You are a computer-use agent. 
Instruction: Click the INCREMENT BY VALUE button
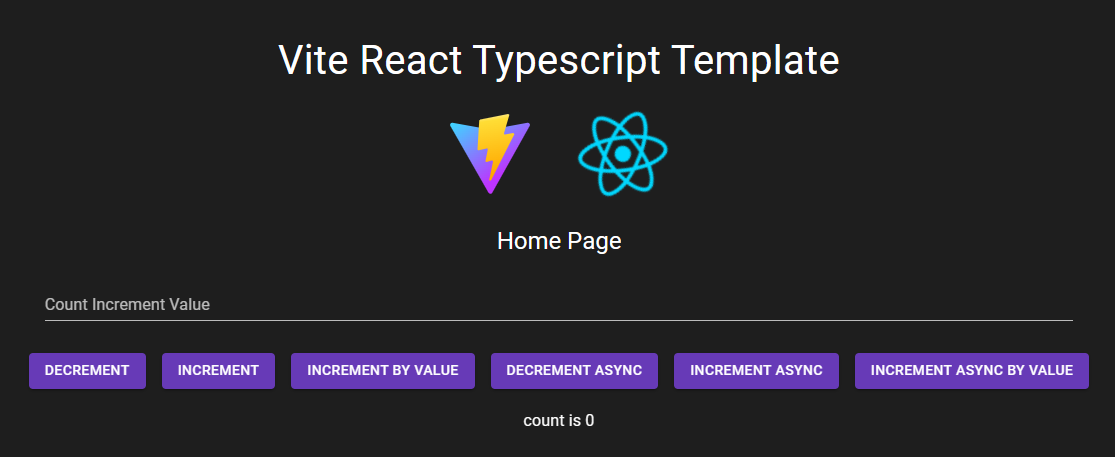click(383, 370)
